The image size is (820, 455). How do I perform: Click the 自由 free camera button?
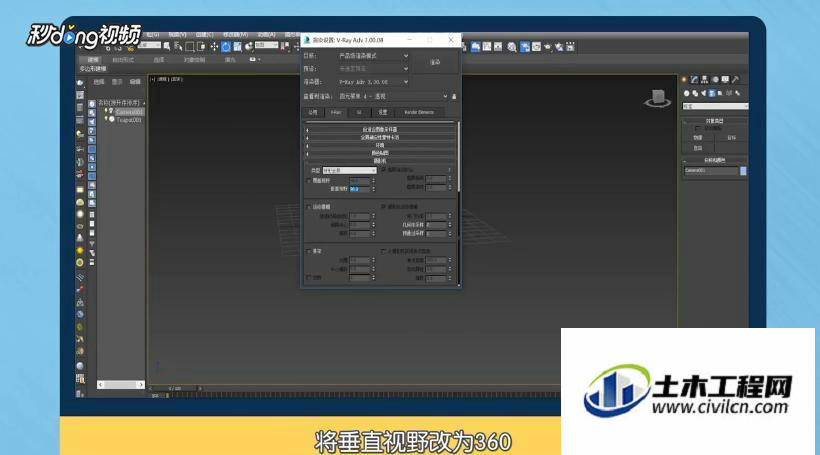pyautogui.click(x=698, y=148)
